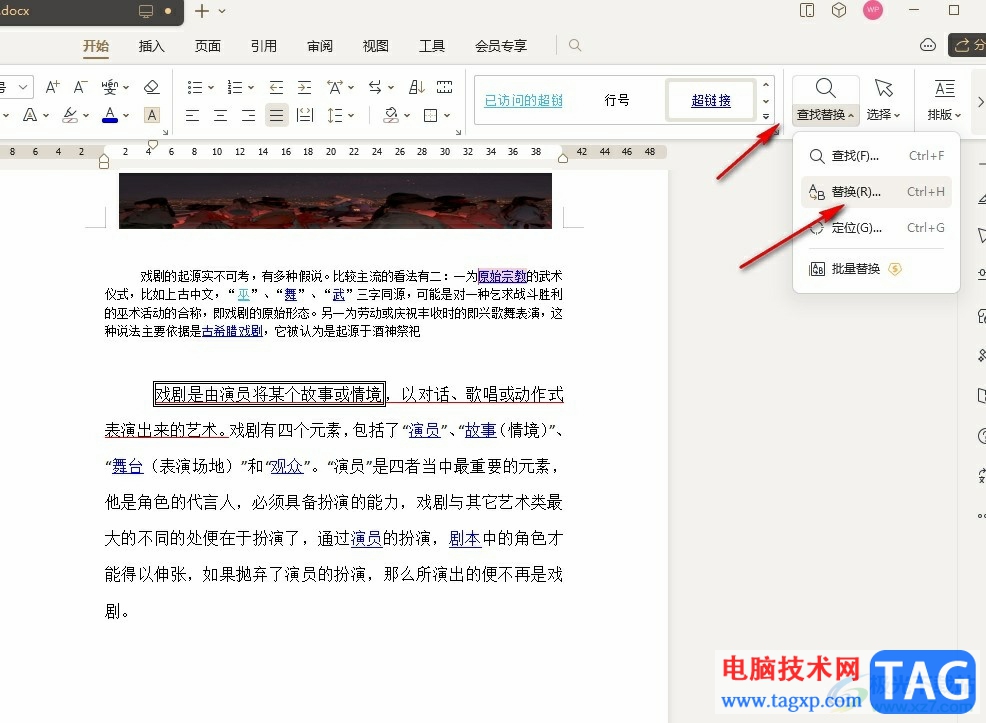Align paragraph left
This screenshot has width=986, height=723.
pos(192,116)
